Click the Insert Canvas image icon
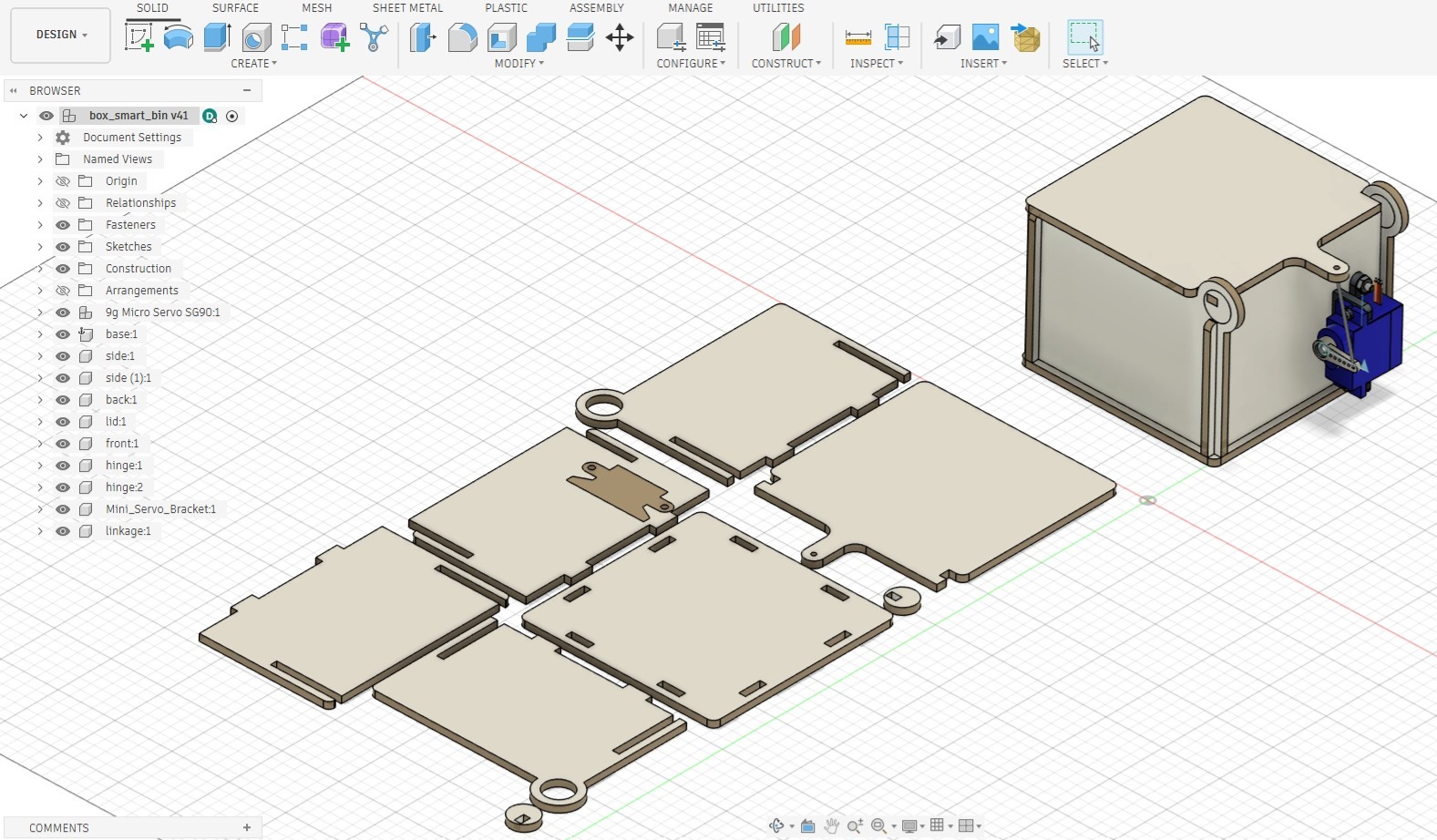The image size is (1437, 840). point(985,37)
